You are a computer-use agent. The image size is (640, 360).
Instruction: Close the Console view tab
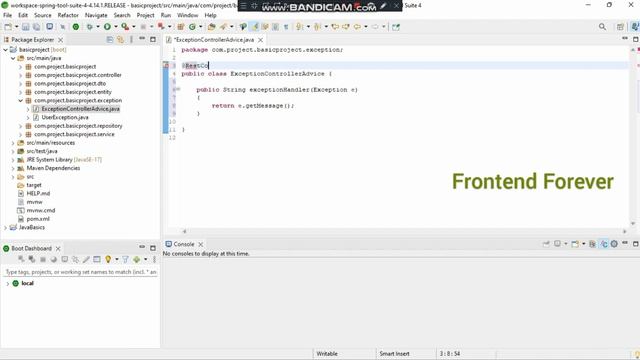click(x=200, y=244)
